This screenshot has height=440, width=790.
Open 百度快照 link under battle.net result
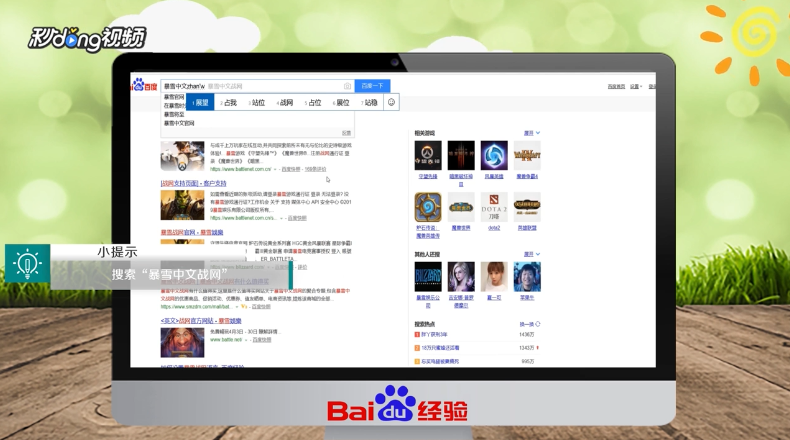[x=261, y=340]
